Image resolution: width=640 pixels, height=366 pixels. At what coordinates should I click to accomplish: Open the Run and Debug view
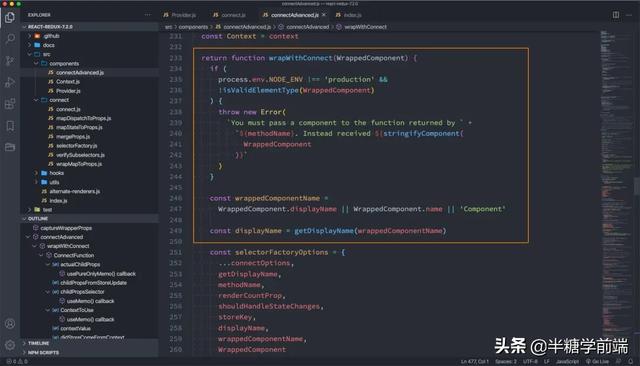10,82
